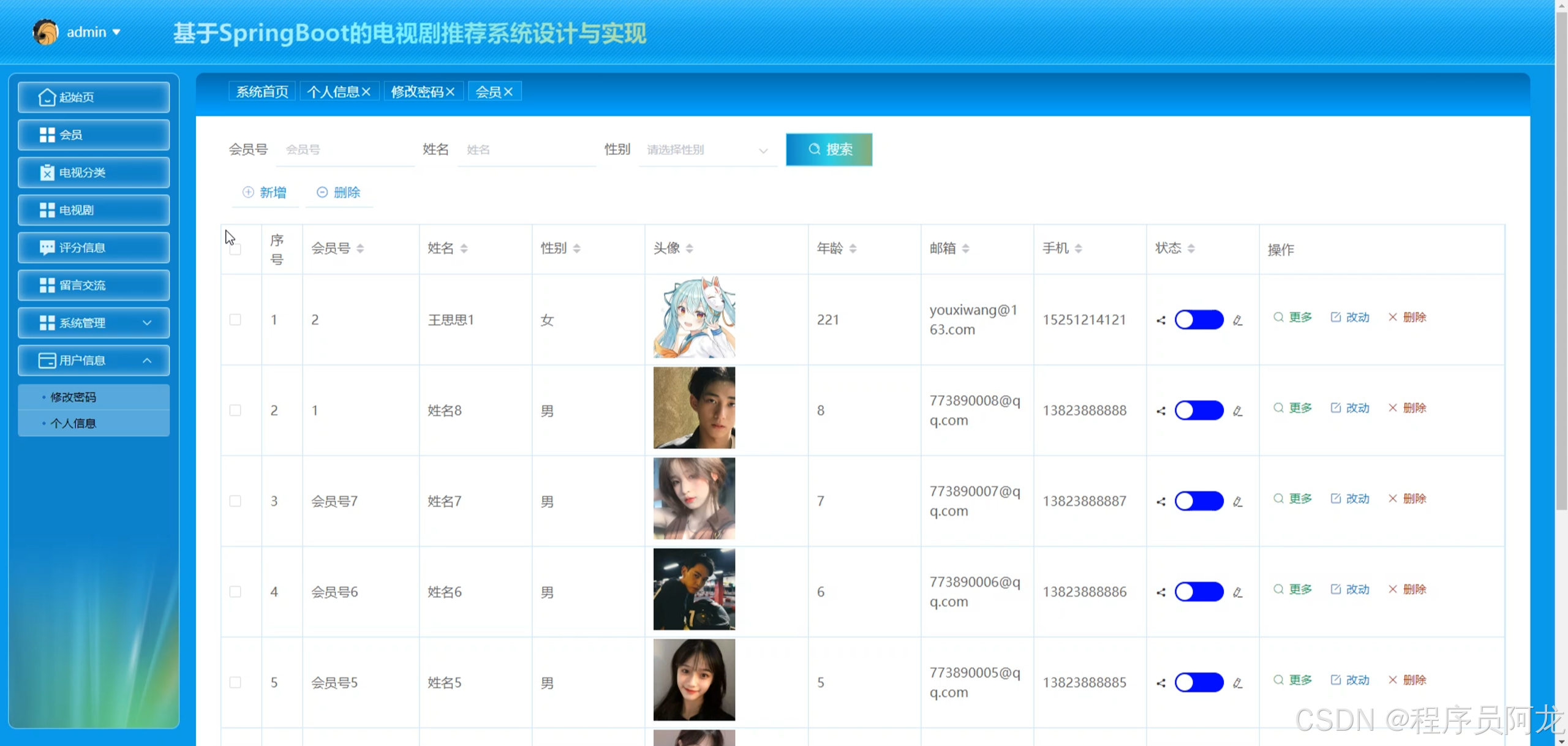Check the checkbox for row 王思思1
This screenshot has width=1568, height=746.
click(x=235, y=320)
